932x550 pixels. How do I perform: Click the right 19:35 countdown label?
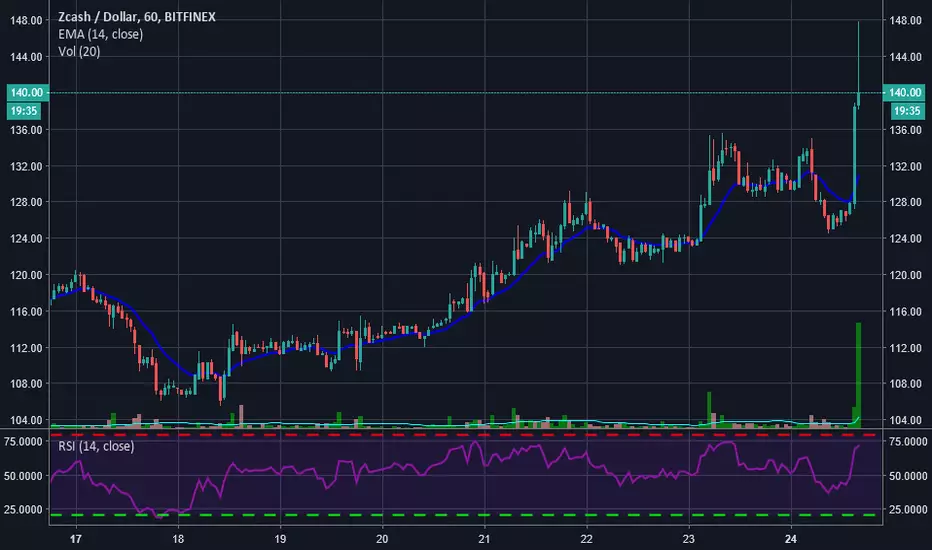click(x=908, y=111)
